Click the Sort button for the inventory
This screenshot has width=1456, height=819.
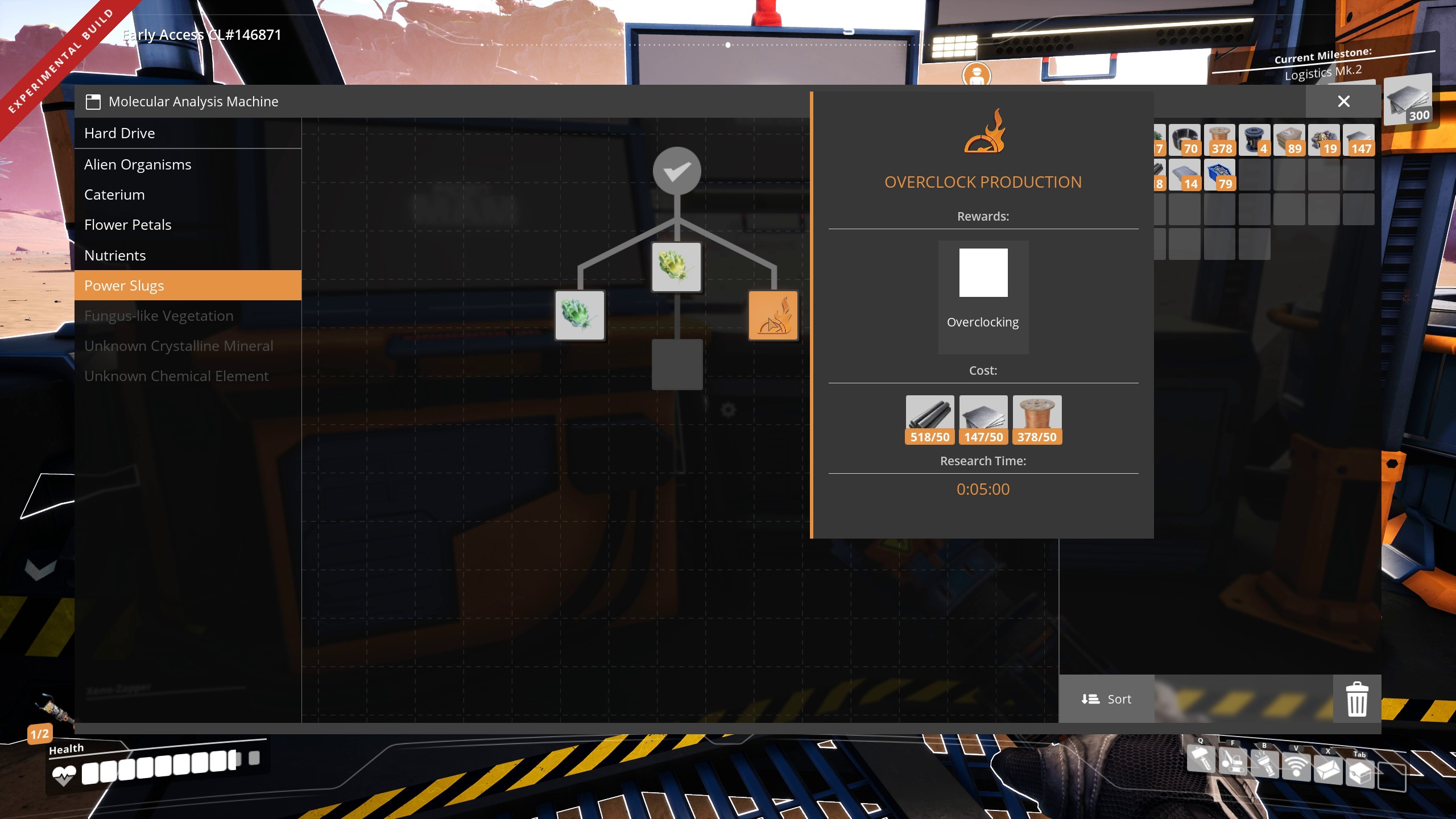pos(1106,699)
